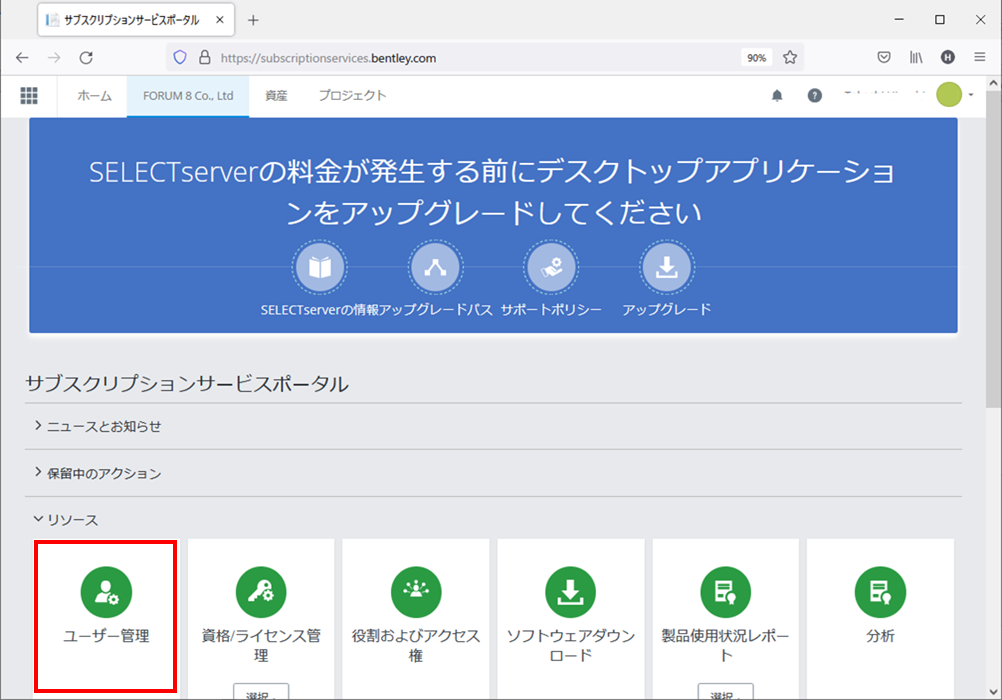Open ソフトウェアダウンロード download icon
Viewport: 1002px width, 700px height.
click(571, 592)
